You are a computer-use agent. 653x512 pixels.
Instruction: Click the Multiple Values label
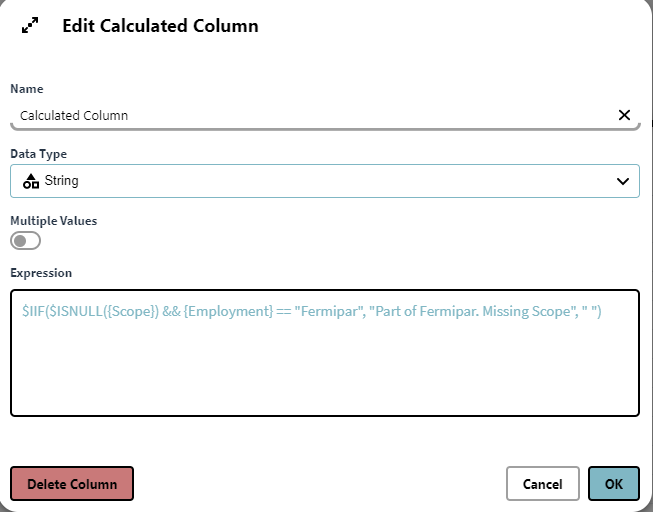tap(53, 220)
